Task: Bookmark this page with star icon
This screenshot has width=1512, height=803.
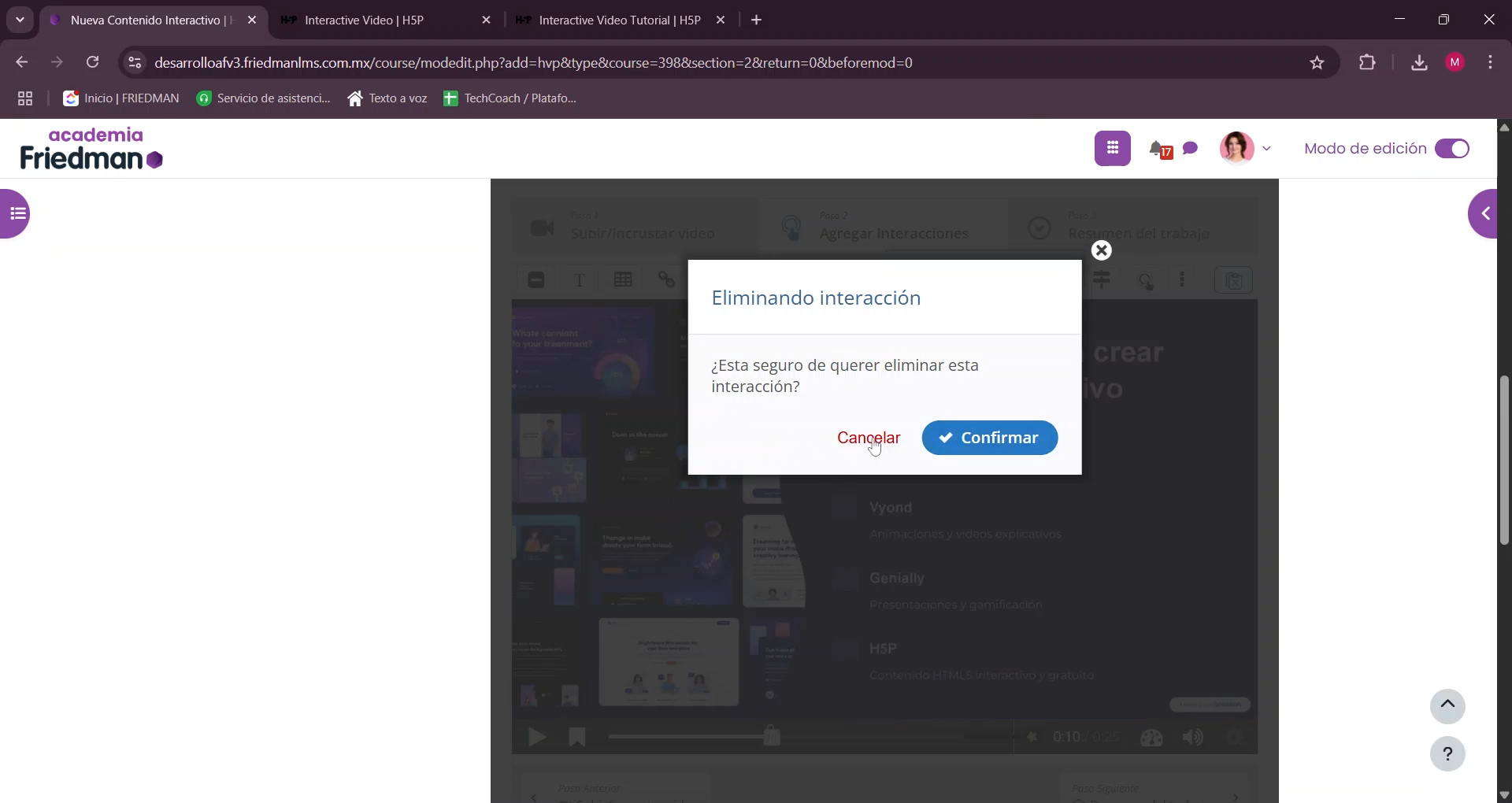Action: pos(1317,63)
